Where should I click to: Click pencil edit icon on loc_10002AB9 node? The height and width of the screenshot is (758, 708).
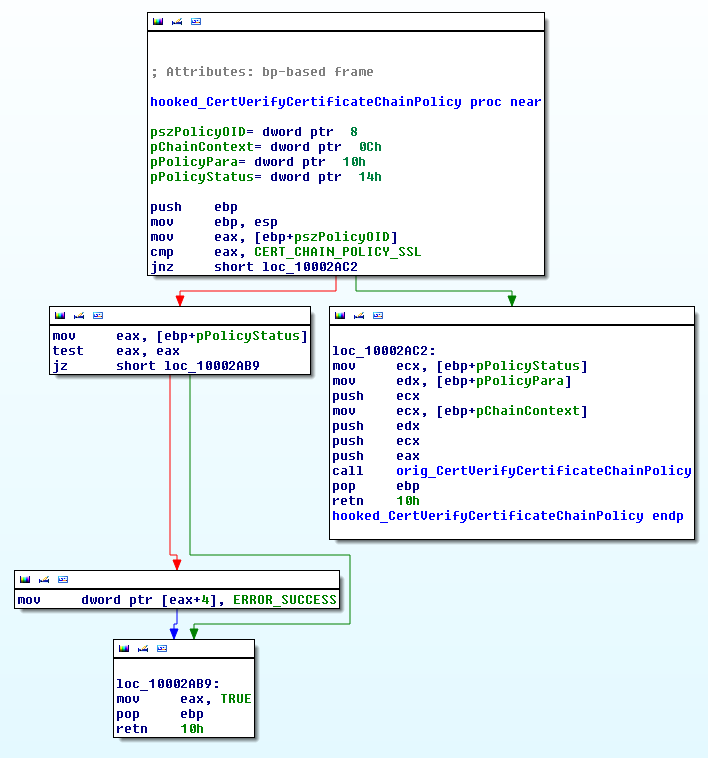(x=143, y=649)
